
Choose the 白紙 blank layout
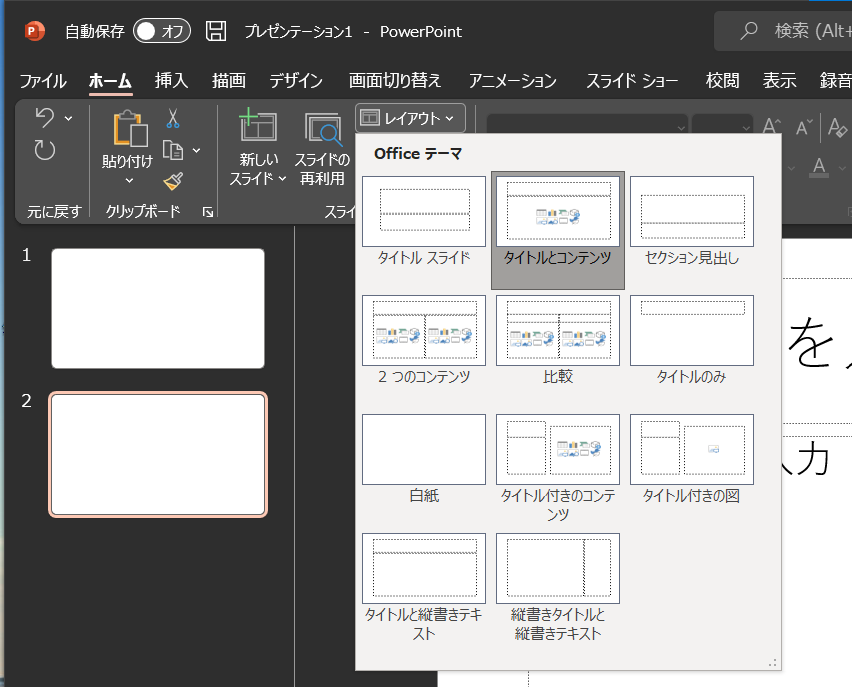click(424, 460)
